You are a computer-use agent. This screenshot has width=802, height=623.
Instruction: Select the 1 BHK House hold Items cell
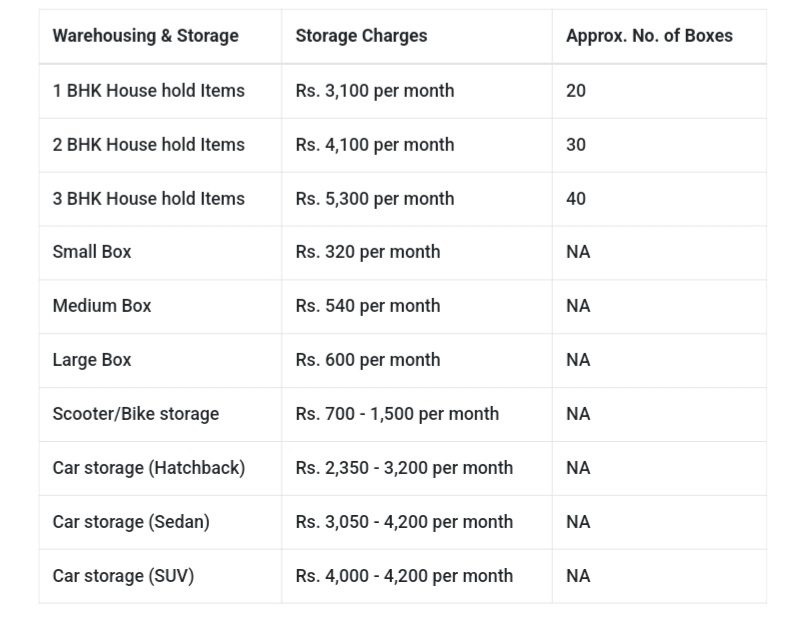148,91
